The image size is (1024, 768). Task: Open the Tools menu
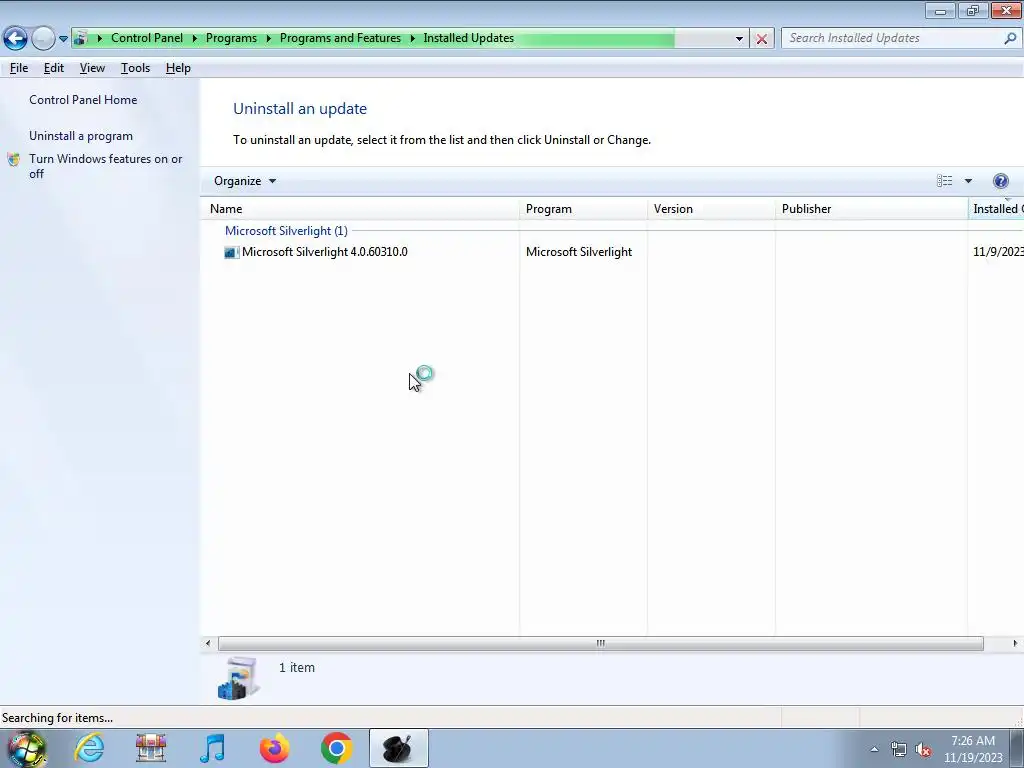coord(135,68)
